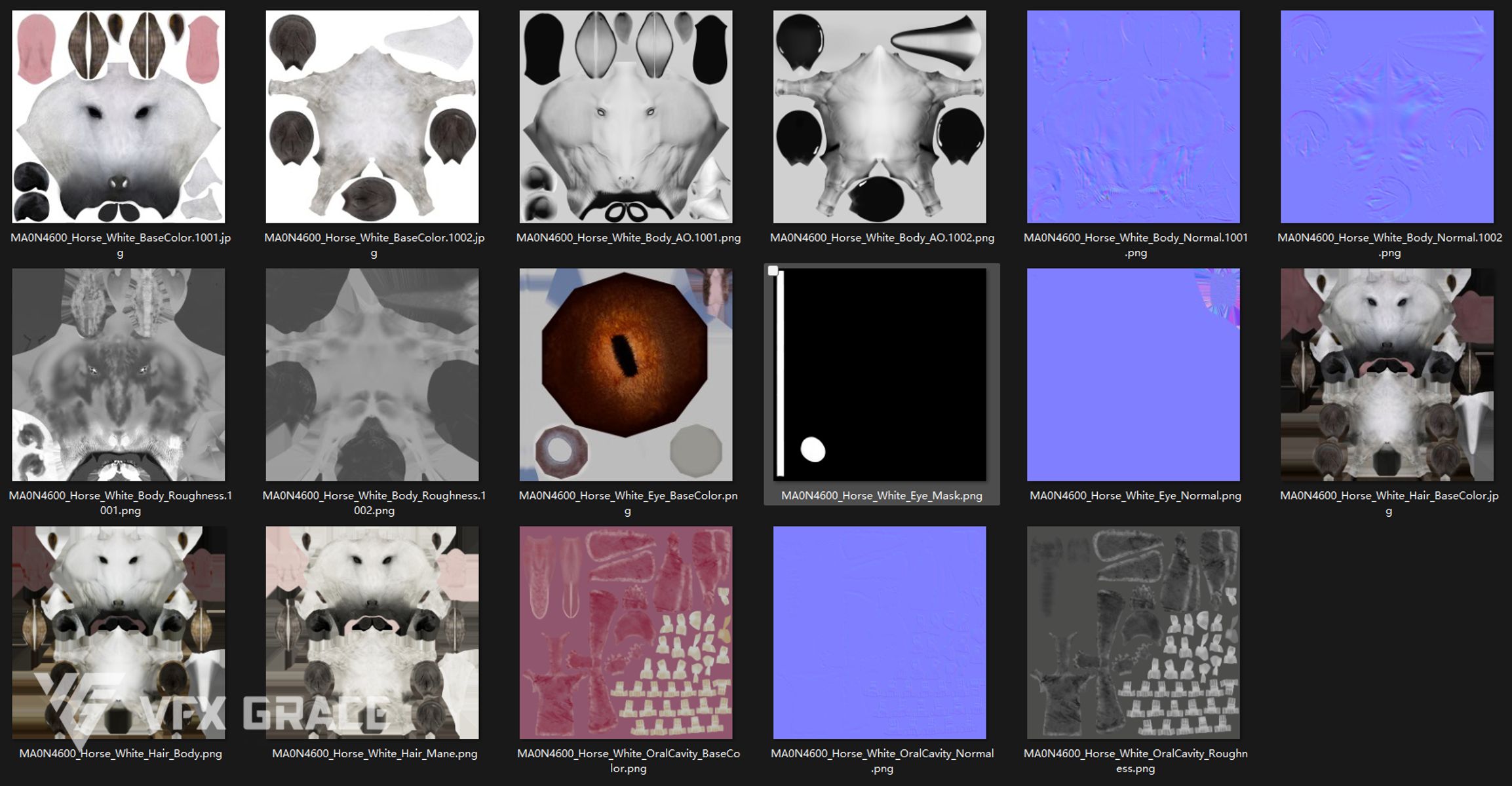Image resolution: width=1512 pixels, height=786 pixels.
Task: Click file name MA0N4600_Horse_White_OralCavity_BaseColor.png
Action: (629, 761)
